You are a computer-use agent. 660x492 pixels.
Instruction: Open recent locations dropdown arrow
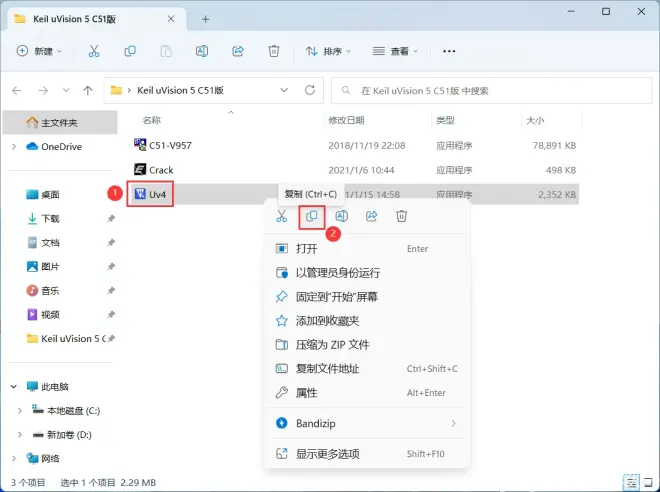click(x=66, y=90)
